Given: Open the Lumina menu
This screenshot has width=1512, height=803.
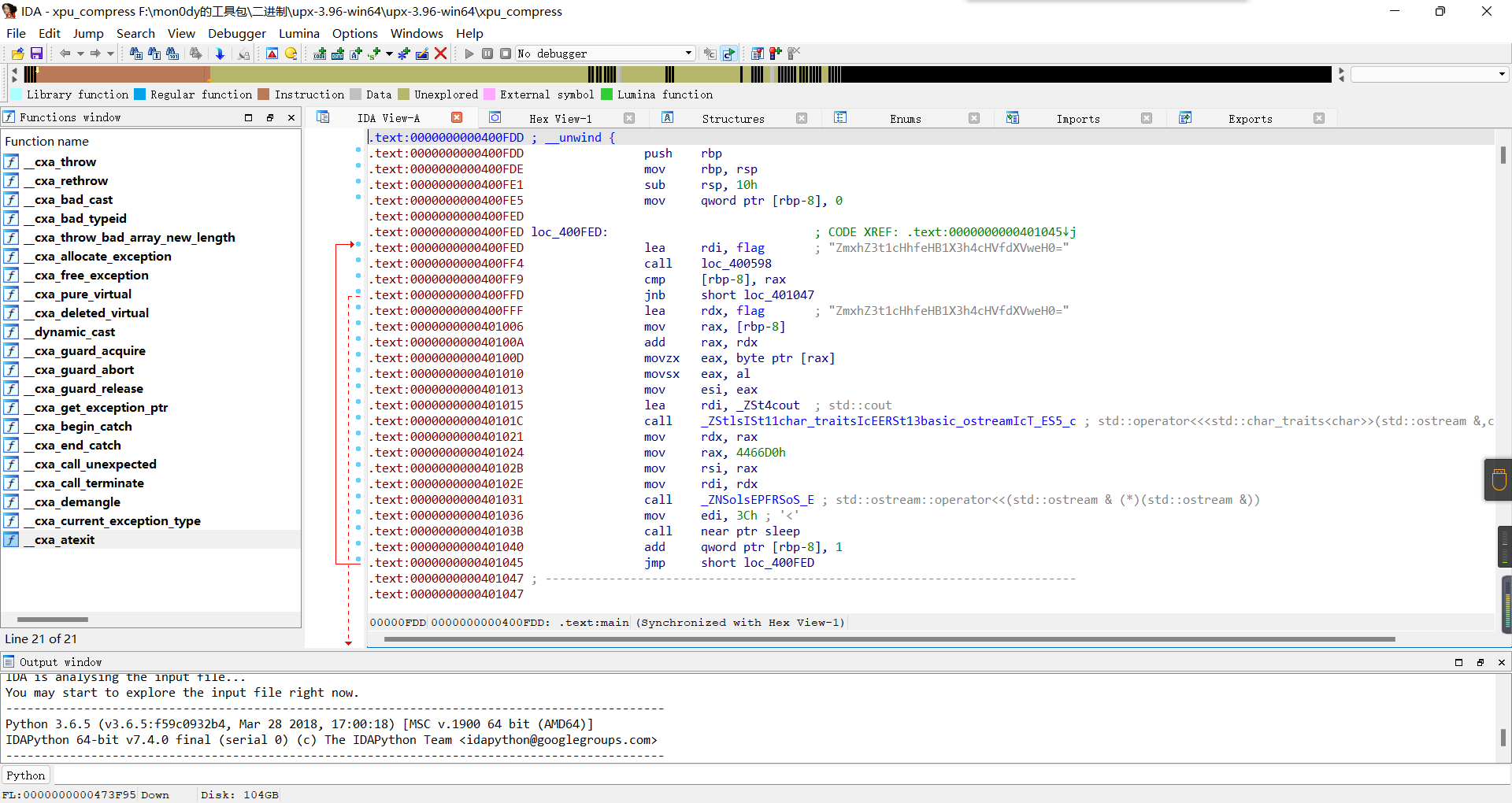Looking at the screenshot, I should tap(298, 33).
